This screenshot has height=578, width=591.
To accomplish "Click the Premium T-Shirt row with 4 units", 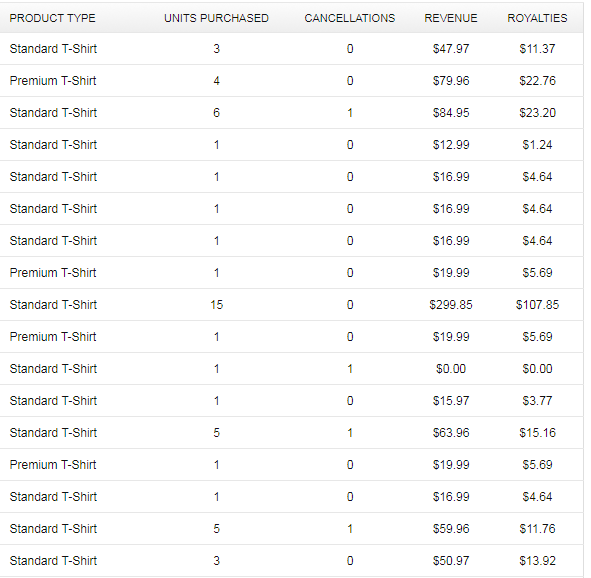I will (291, 81).
